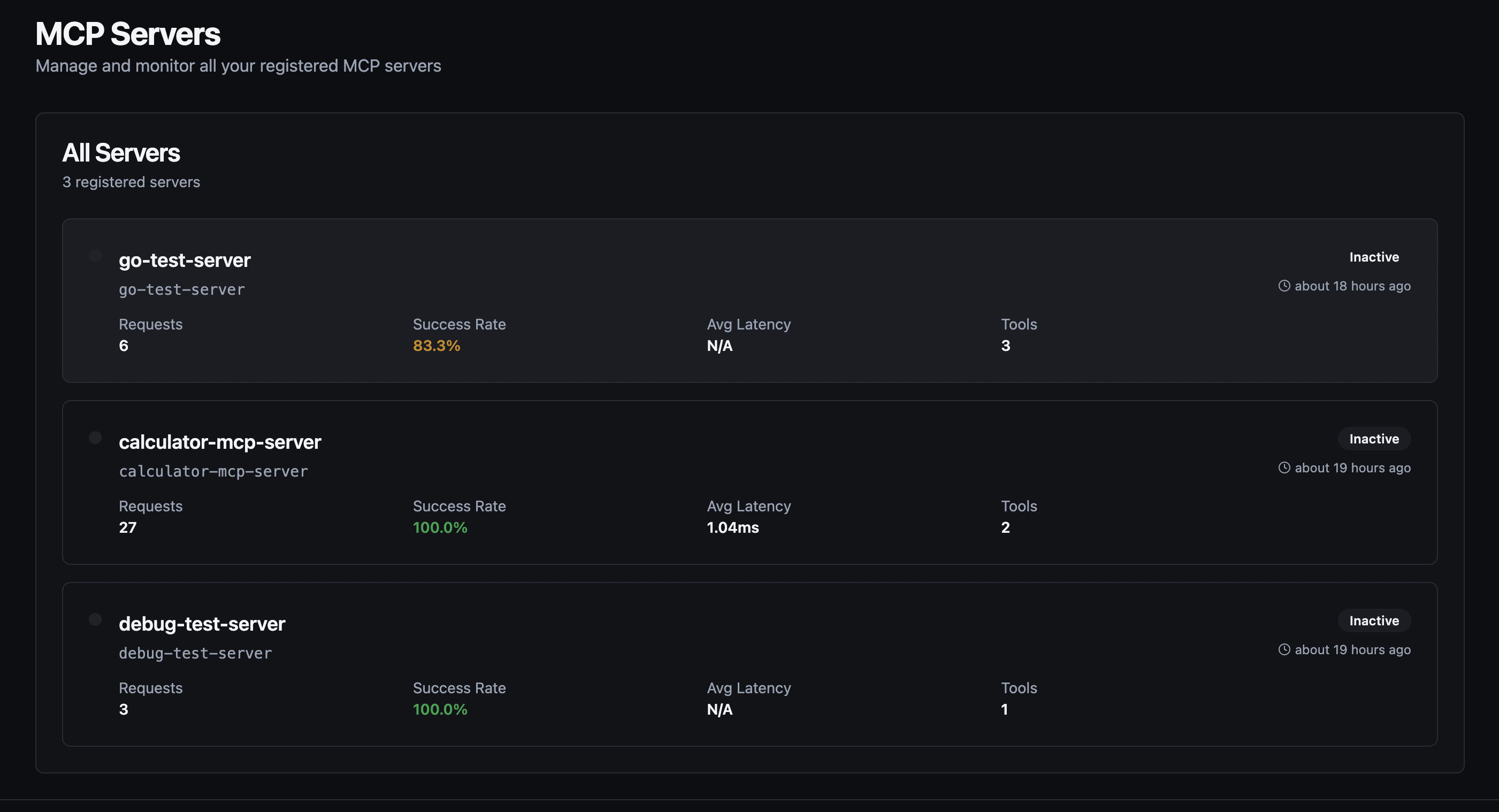Open the calculator-mcp-server title
Screen dimensions: 1499x812
pyautogui.click(x=220, y=442)
